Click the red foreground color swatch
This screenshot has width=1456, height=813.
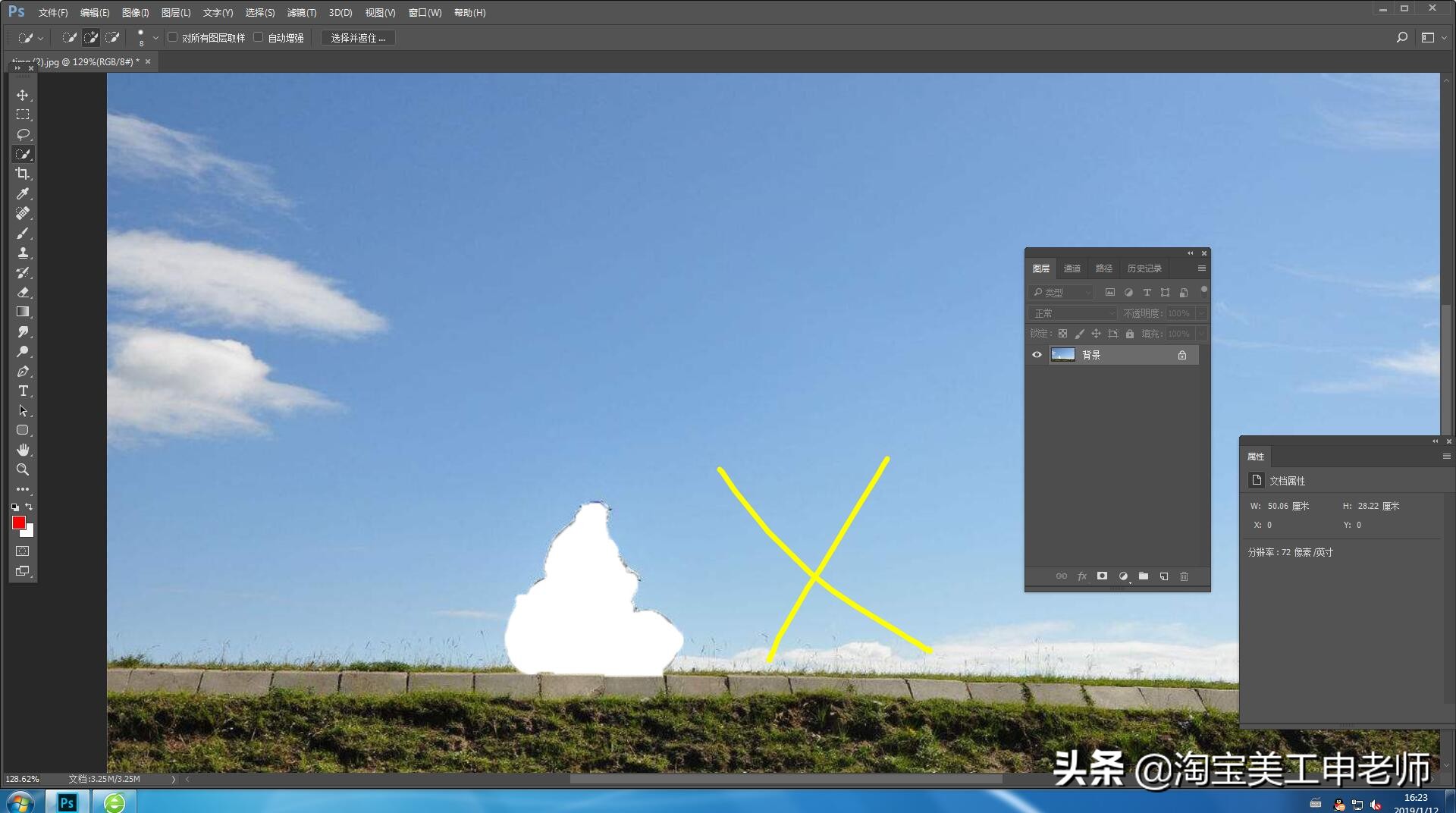[x=18, y=523]
